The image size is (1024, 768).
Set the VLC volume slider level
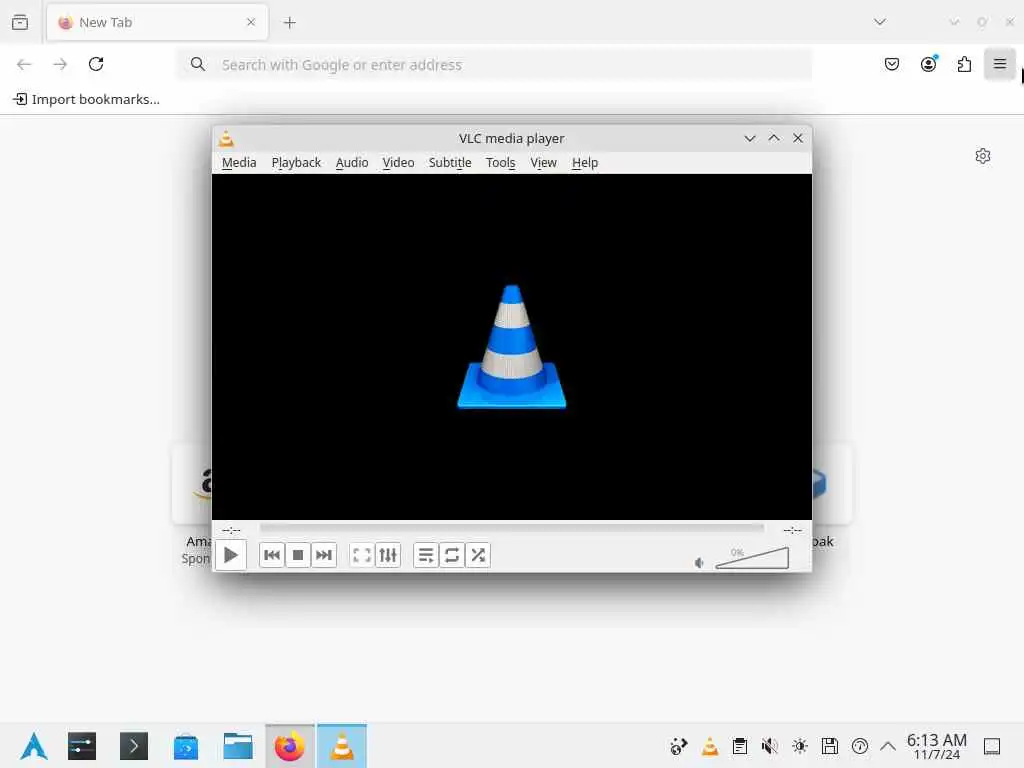coord(752,558)
